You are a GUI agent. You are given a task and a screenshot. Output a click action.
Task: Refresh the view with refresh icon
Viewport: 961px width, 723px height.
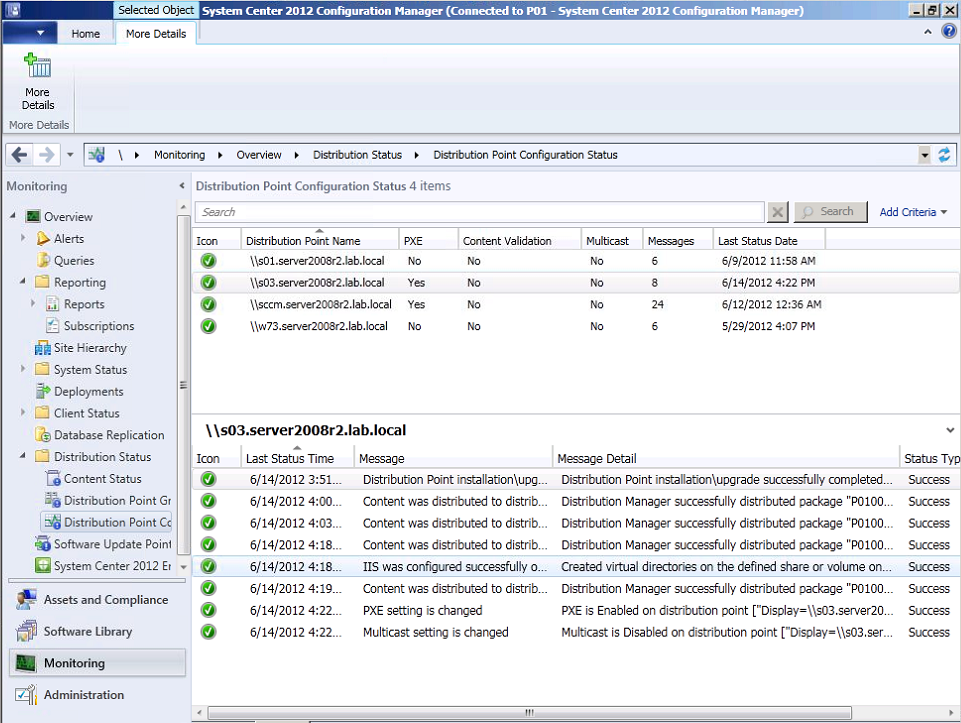944,155
